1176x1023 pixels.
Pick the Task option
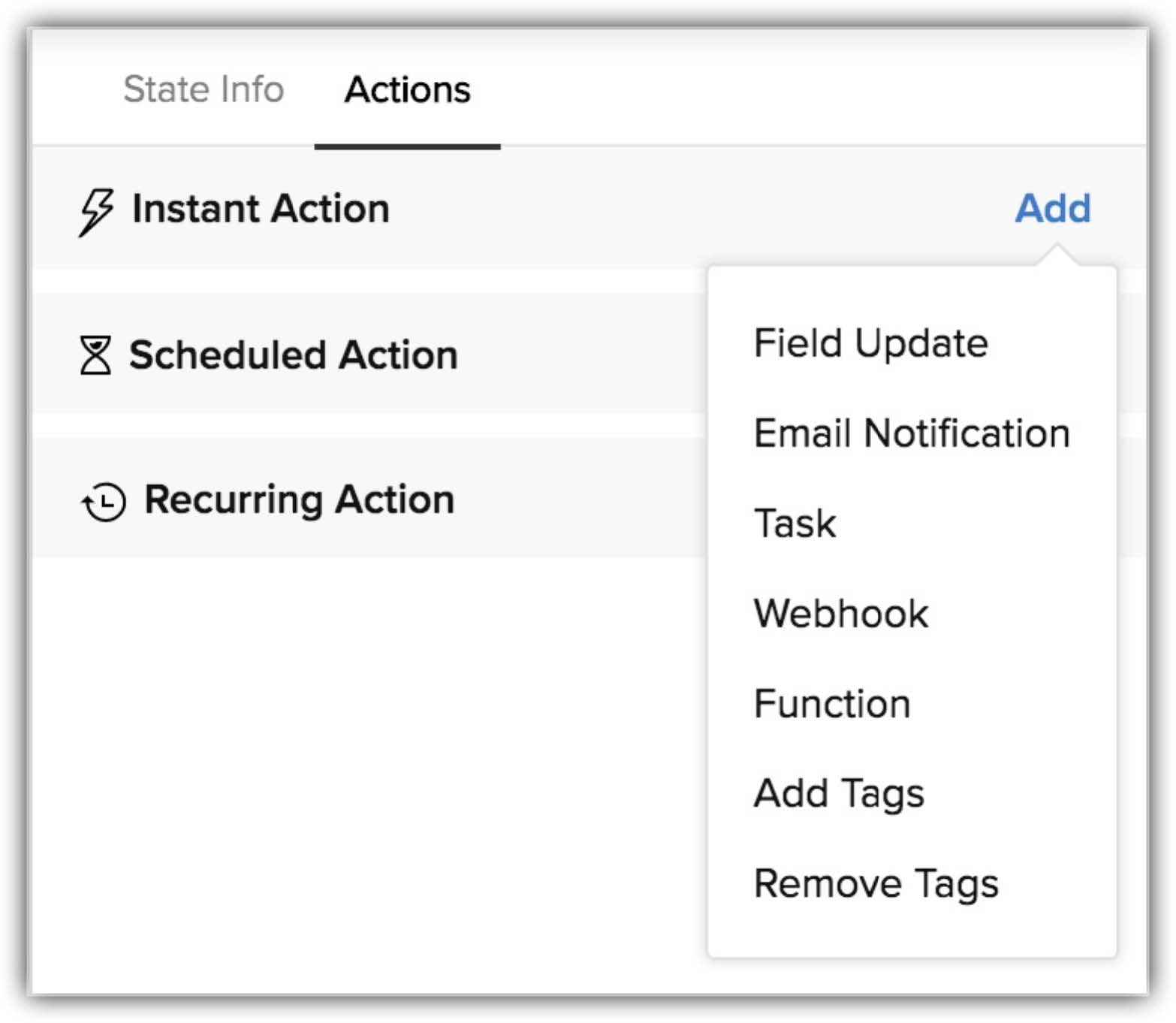795,524
